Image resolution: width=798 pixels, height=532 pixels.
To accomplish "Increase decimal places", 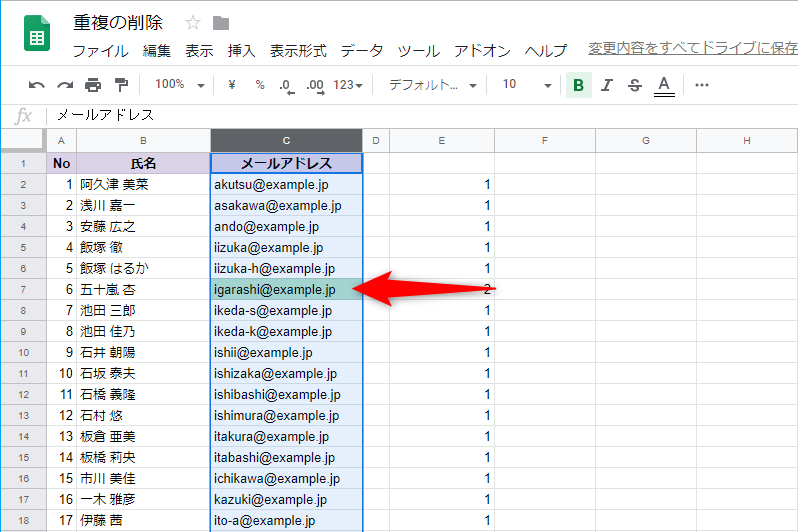I will point(315,86).
